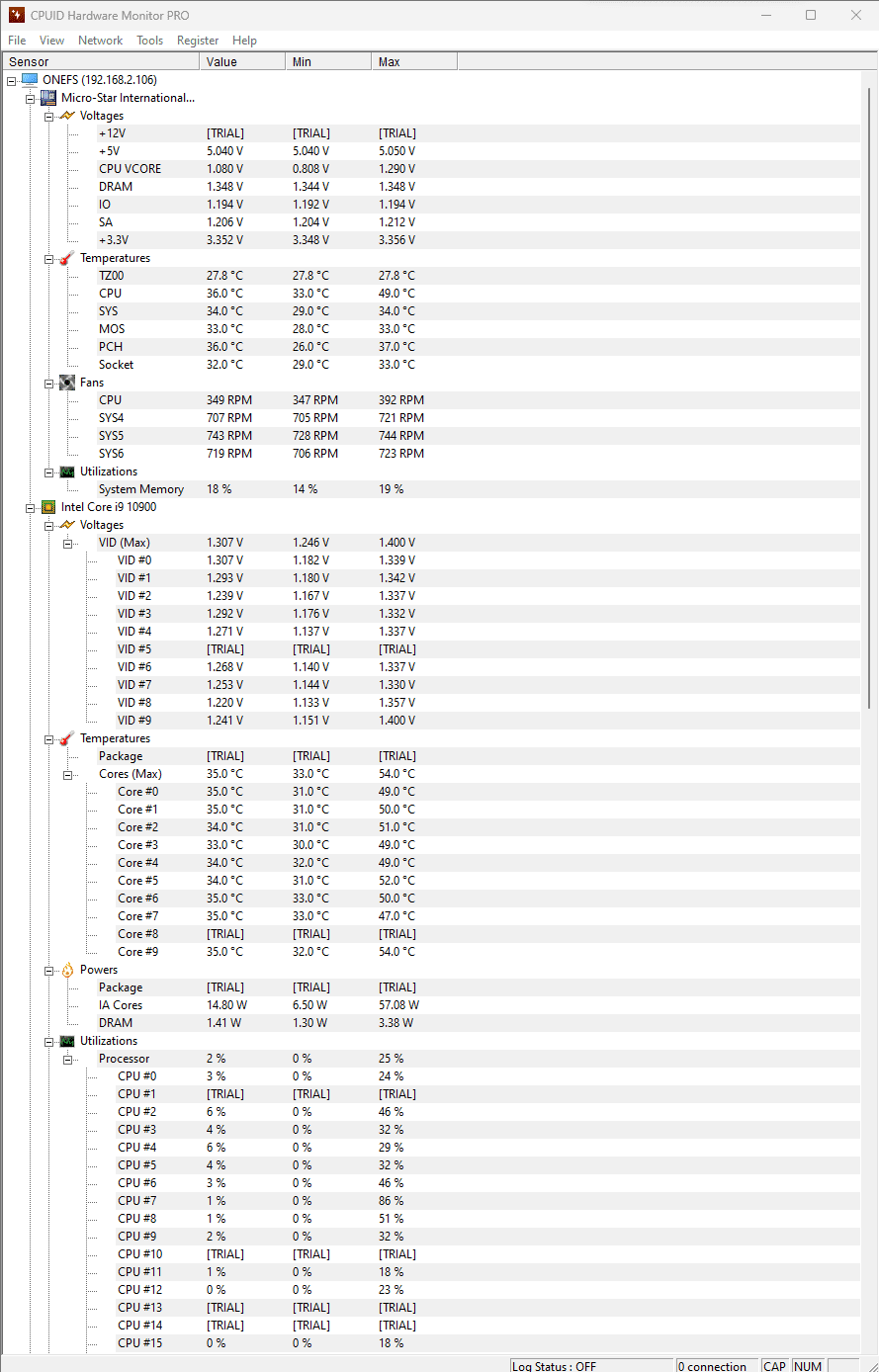
Task: Collapse the motherboard Temperatures section
Action: pos(49,258)
